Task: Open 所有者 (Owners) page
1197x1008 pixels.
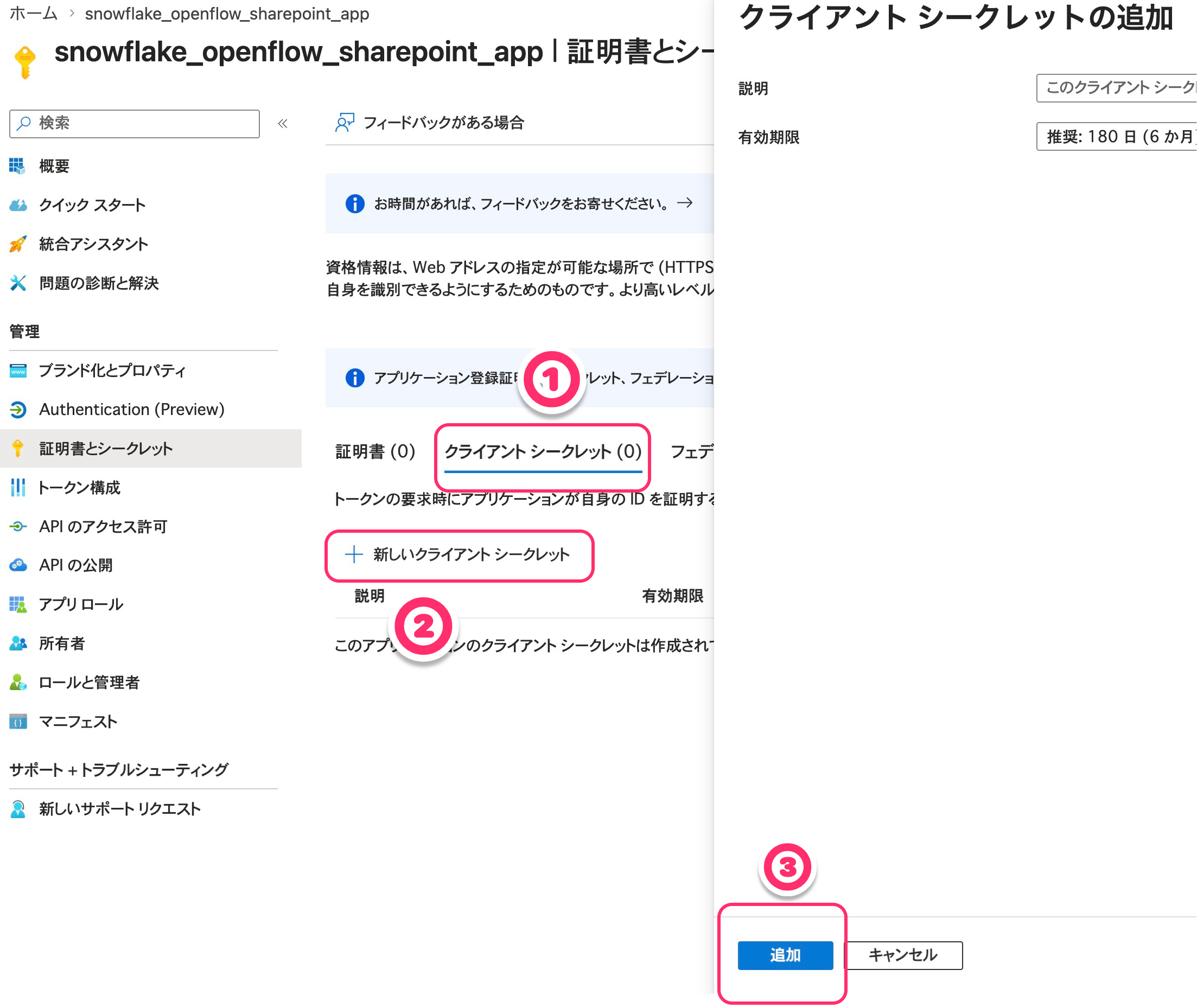Action: (63, 643)
